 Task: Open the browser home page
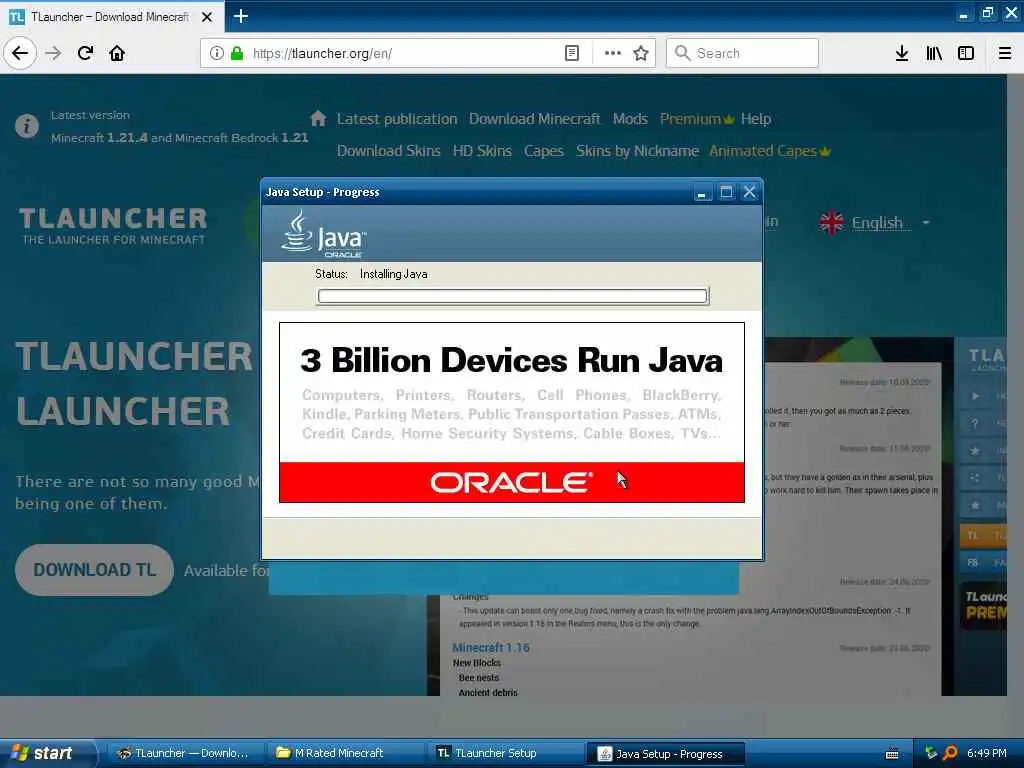[x=117, y=53]
